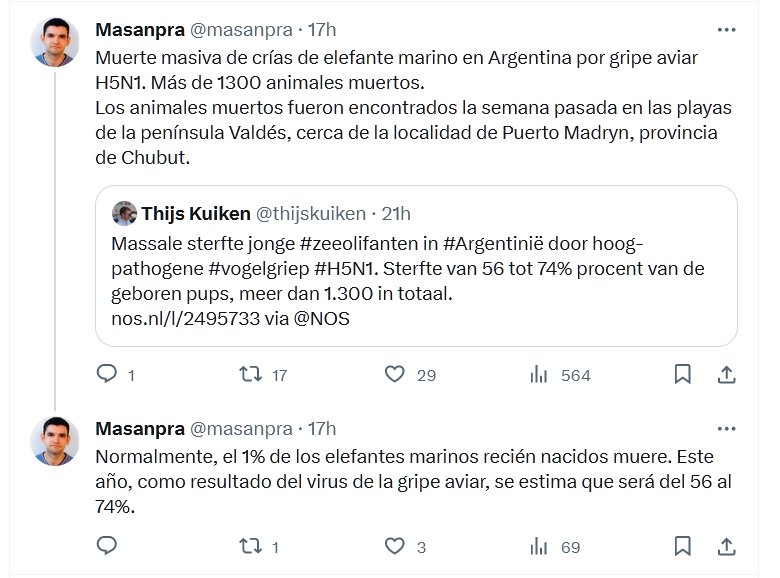This screenshot has width=780, height=578.
Task: Open Thijs Kuiken's quoted tweet profile name
Action: coord(195,214)
